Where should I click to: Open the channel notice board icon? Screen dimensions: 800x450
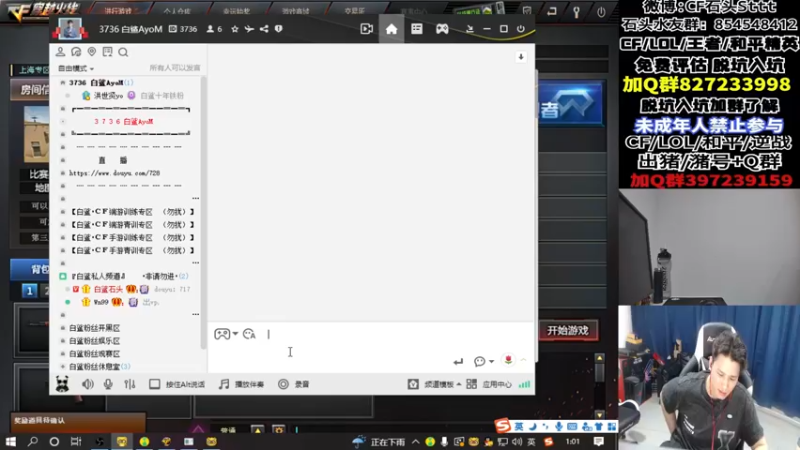[107, 52]
